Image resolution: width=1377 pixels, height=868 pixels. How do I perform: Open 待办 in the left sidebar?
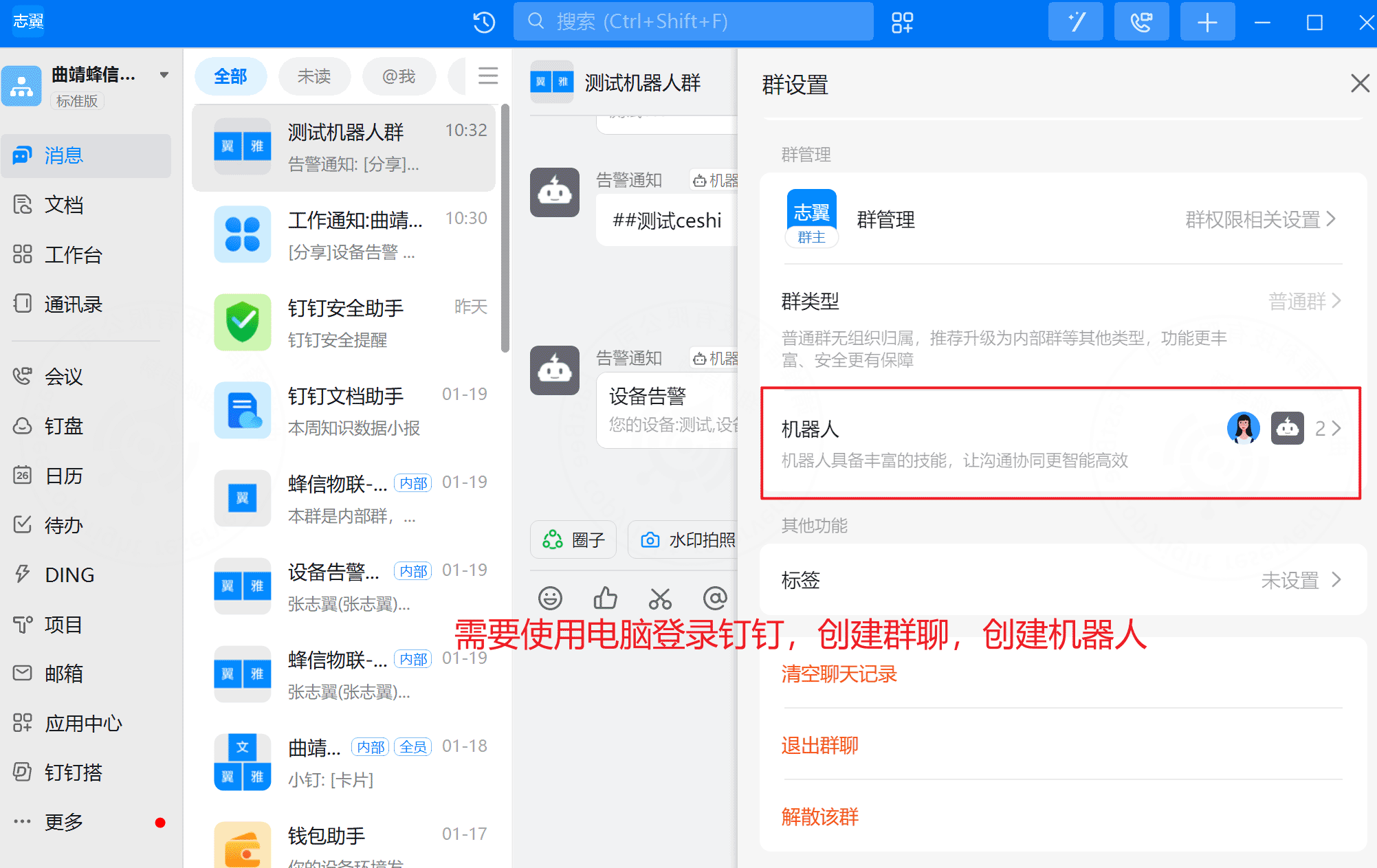(x=86, y=525)
